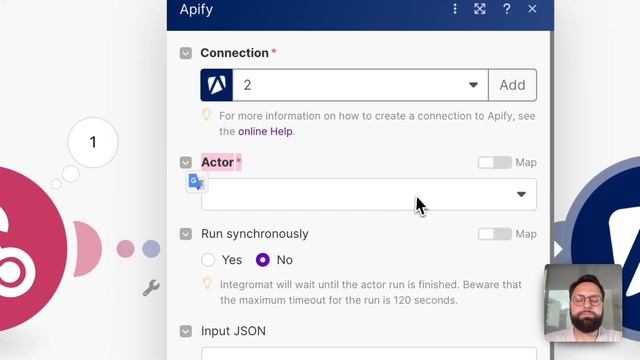Viewport: 640px width, 360px height.
Task: Click the pink connector dot between modules
Action: 125,249
